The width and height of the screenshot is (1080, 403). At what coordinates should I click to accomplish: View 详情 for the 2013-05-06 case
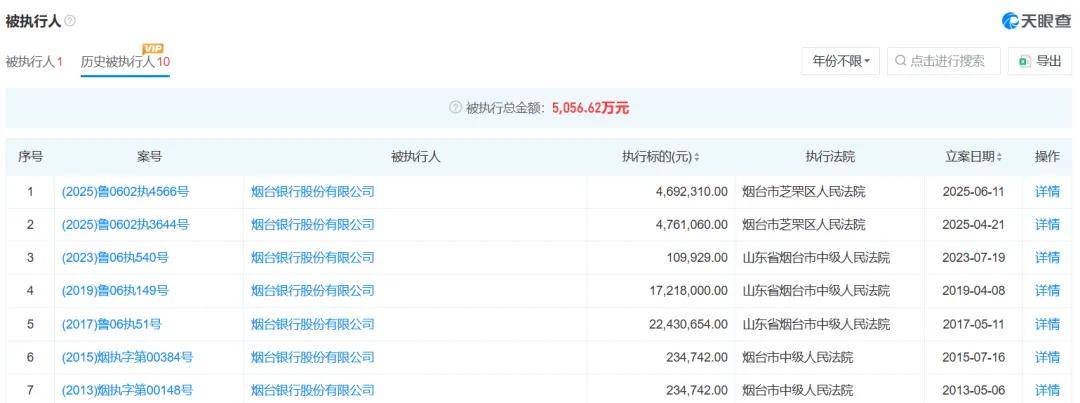tap(1047, 390)
